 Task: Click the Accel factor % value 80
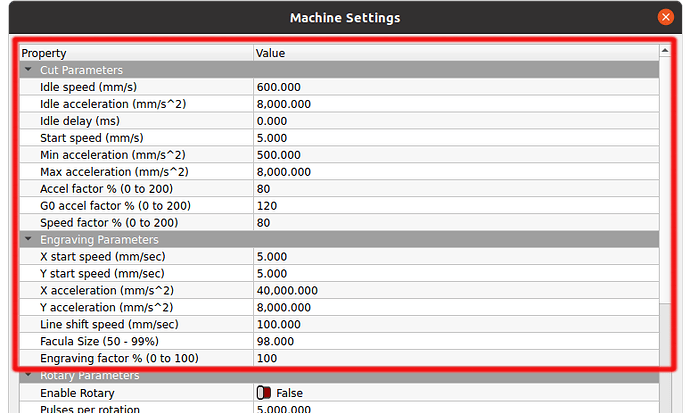click(x=455, y=189)
